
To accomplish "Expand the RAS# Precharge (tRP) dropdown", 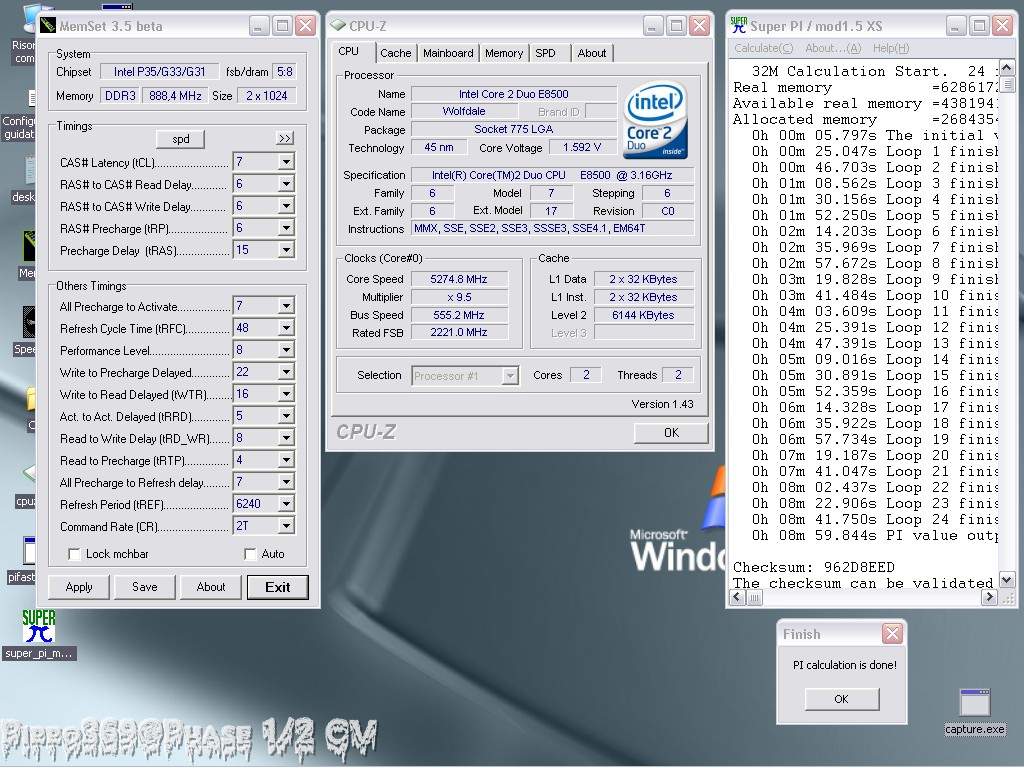I will tap(286, 228).
